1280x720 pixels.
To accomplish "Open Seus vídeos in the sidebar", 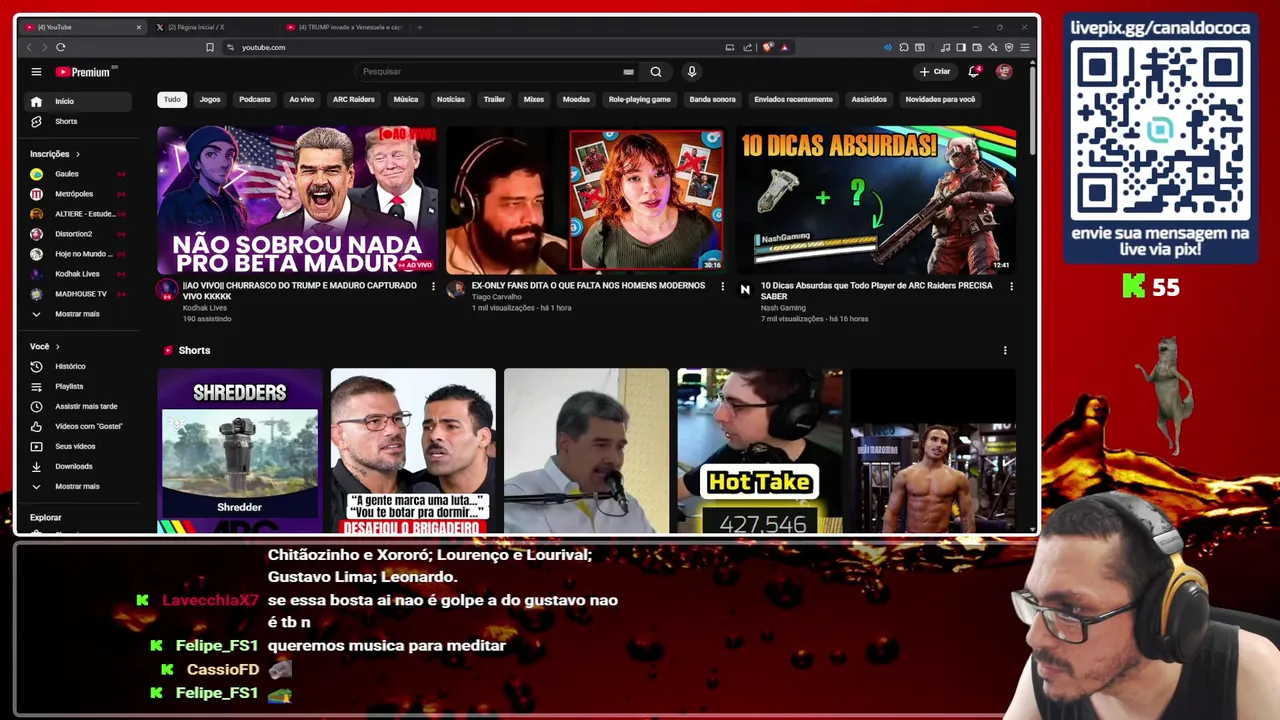I will click(78, 446).
